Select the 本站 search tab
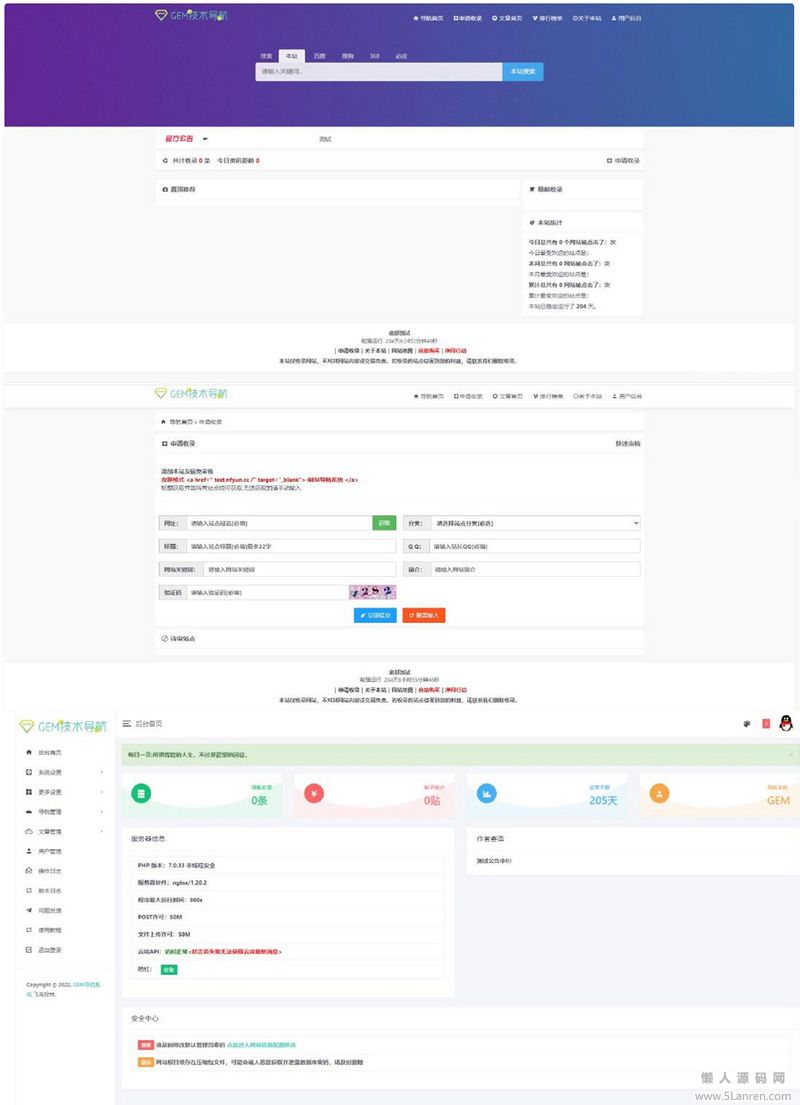Viewport: 800px width, 1105px height. 291,56
